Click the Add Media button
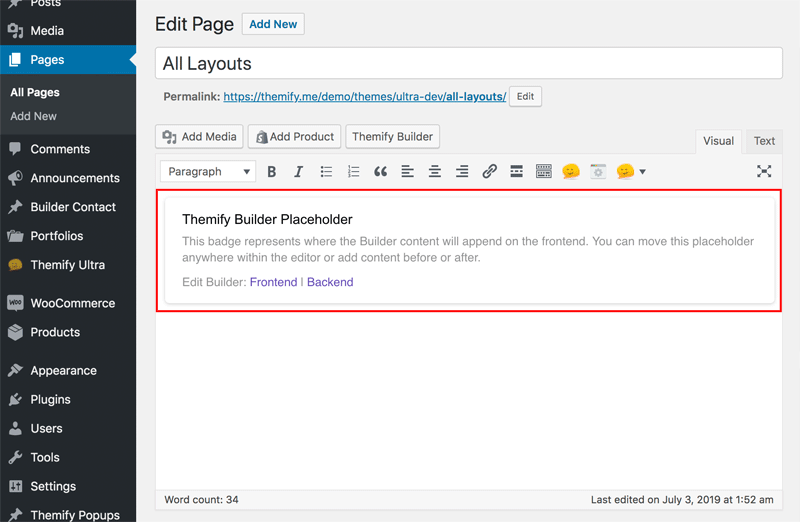 [x=199, y=137]
